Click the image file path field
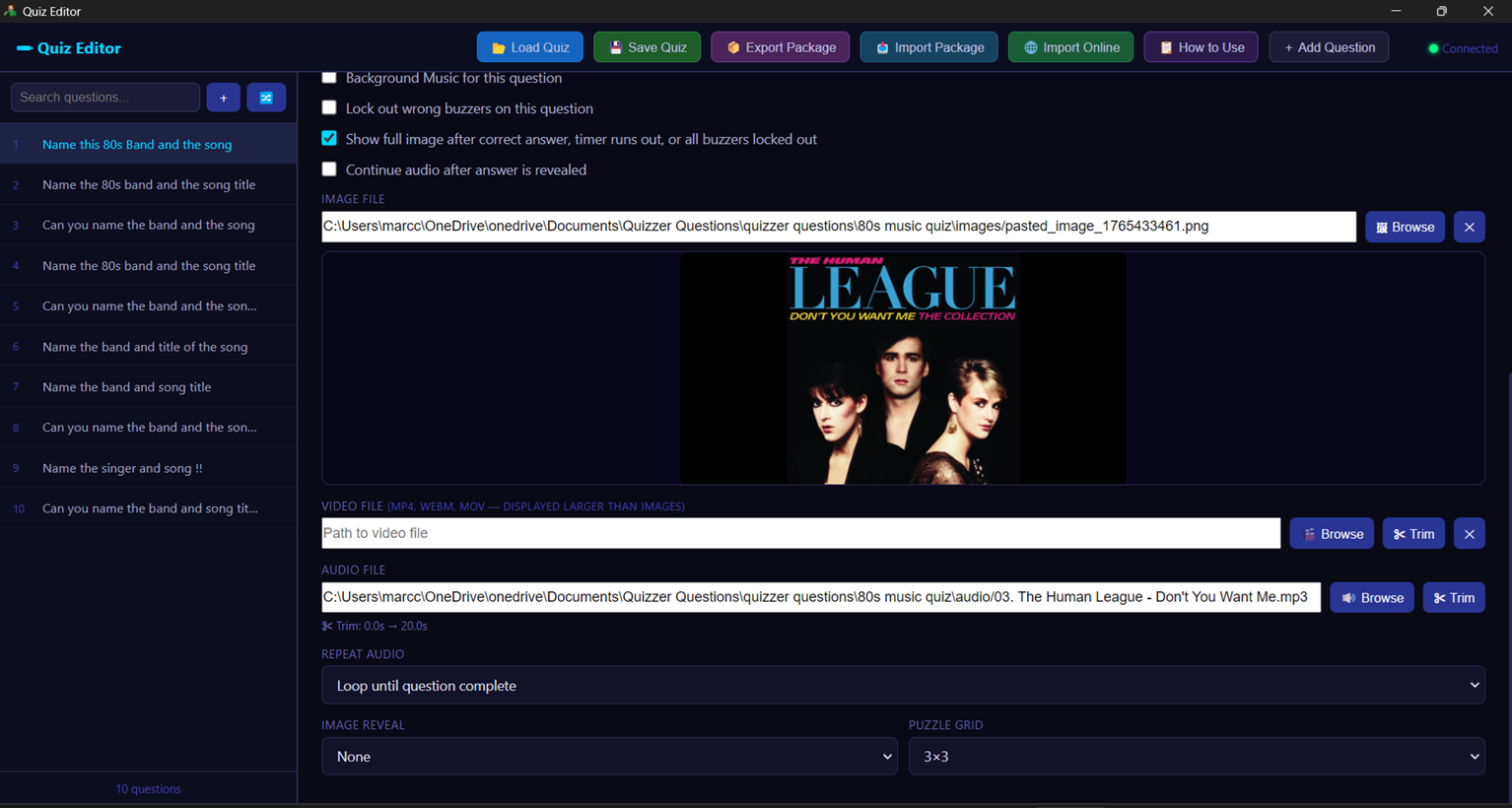This screenshot has width=1512, height=808. 839,227
